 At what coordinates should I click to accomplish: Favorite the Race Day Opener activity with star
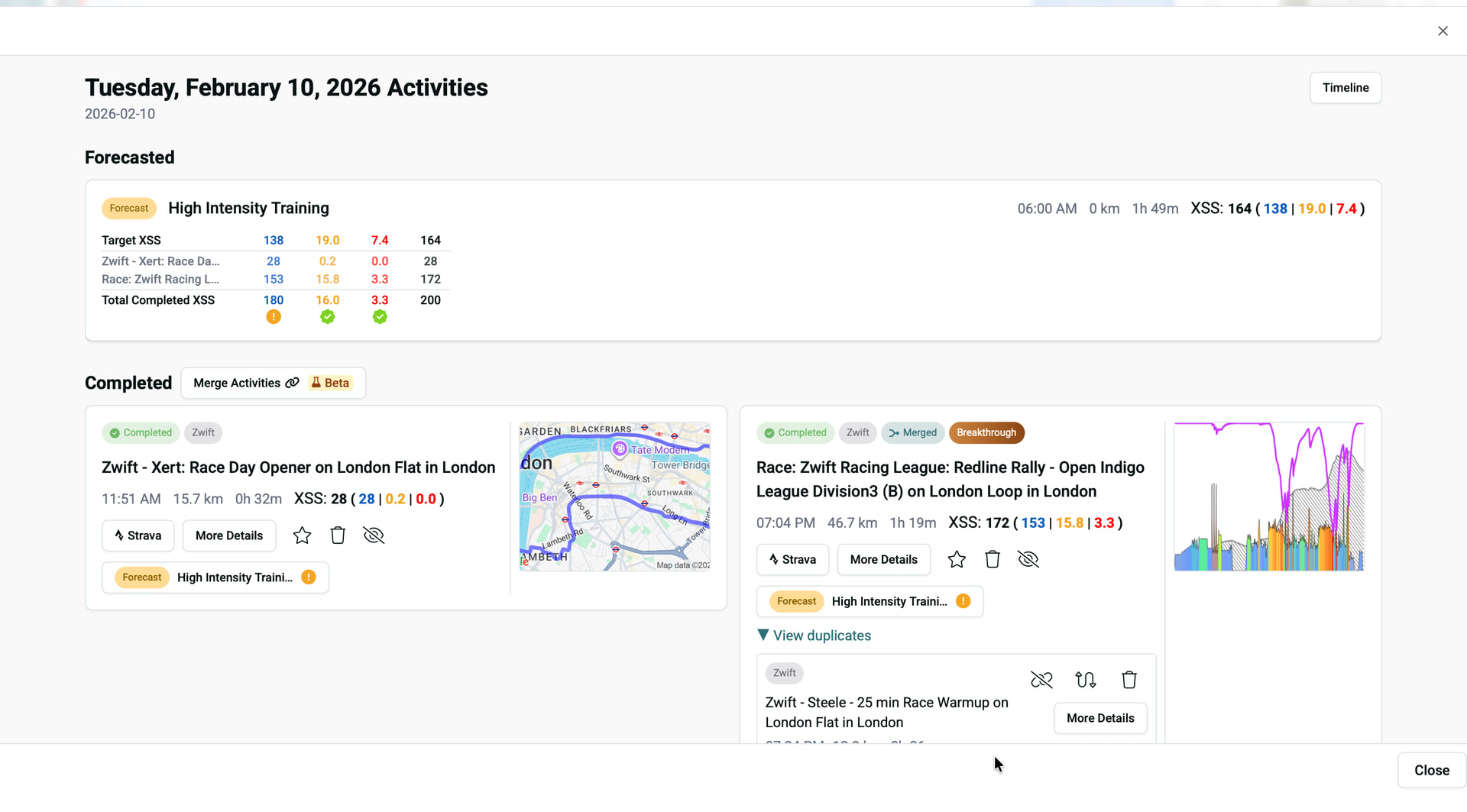click(x=302, y=535)
